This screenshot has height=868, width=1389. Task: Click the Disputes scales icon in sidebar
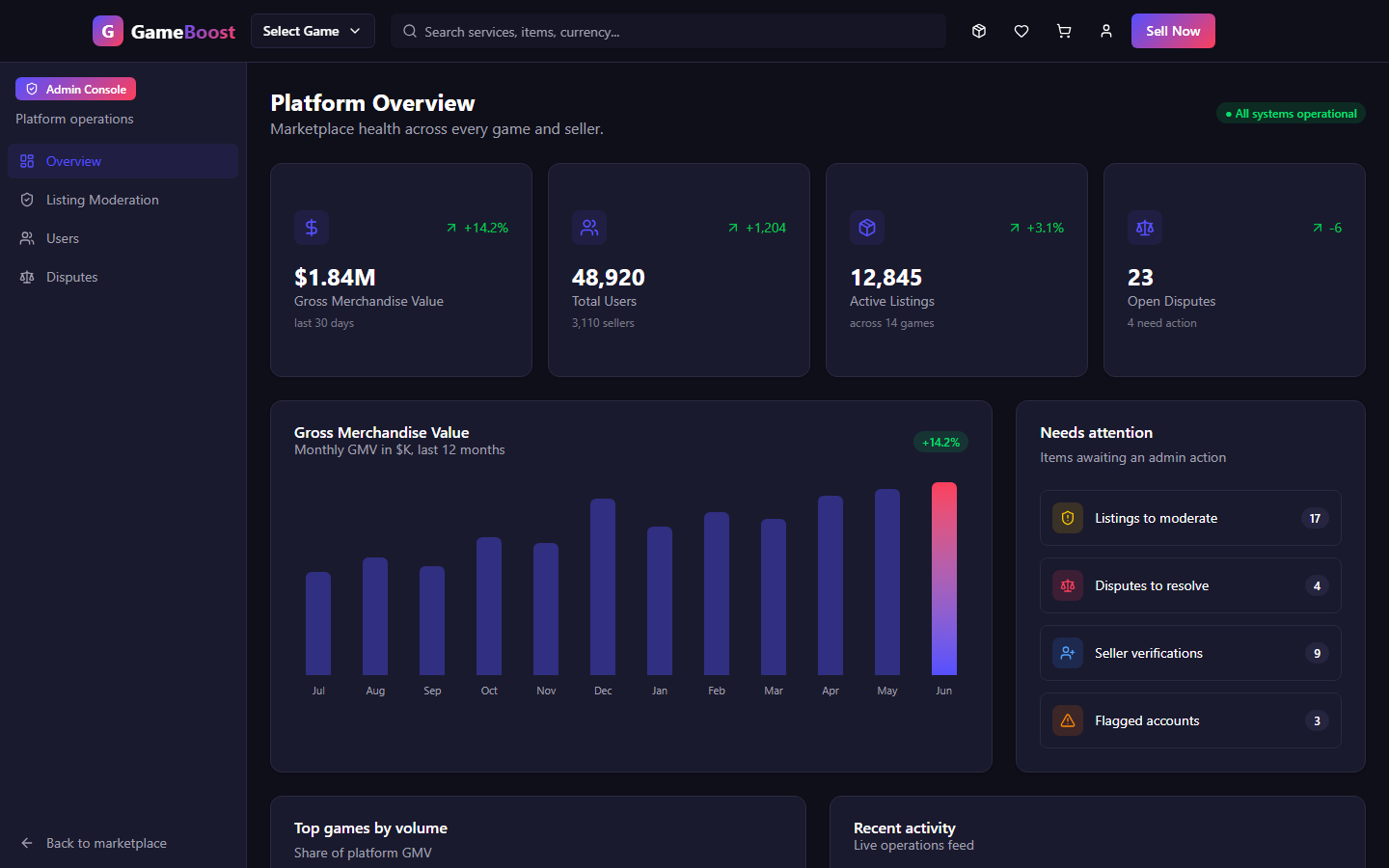(x=27, y=277)
